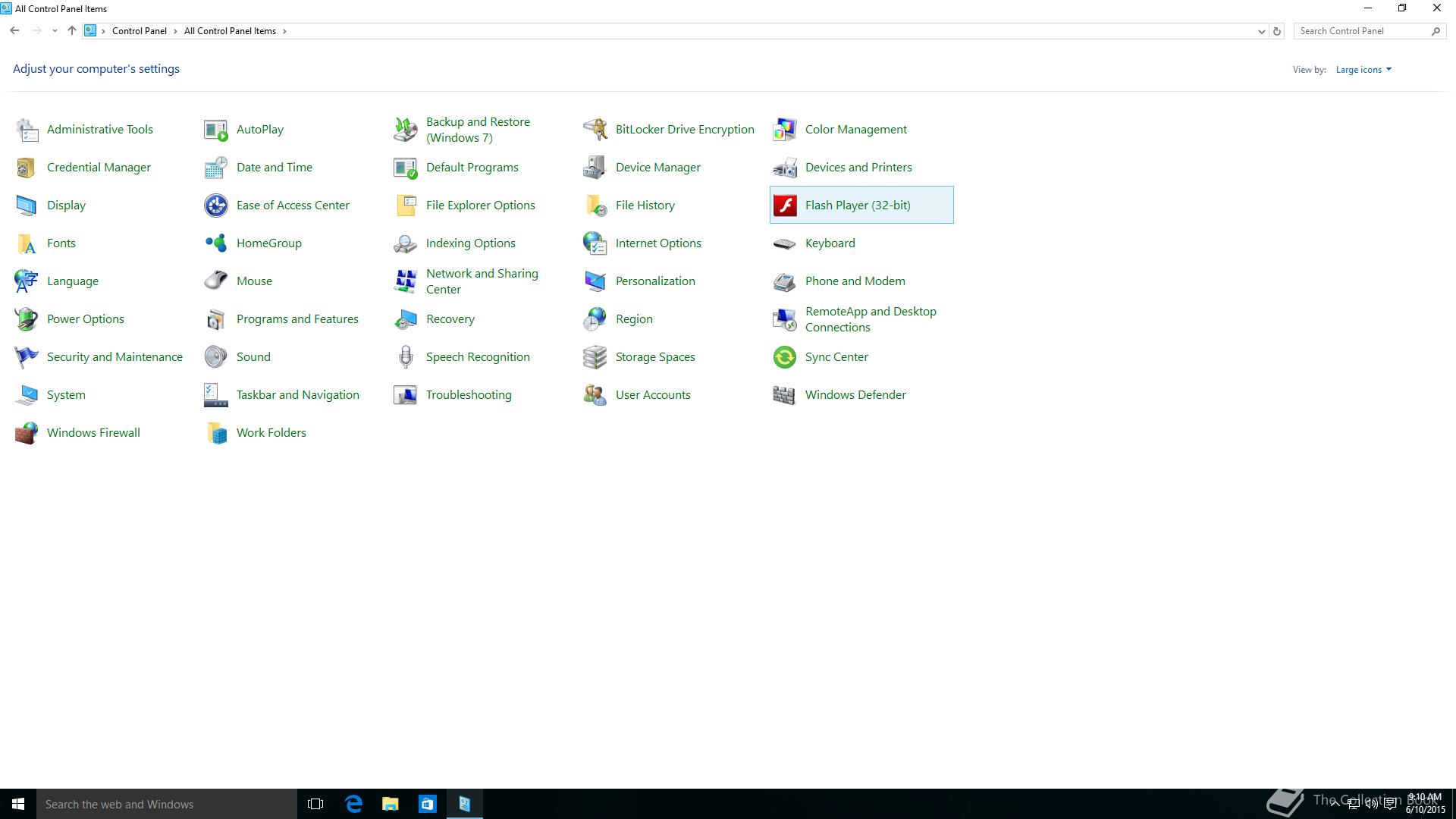1456x819 pixels.
Task: Open the Display icon
Action: coord(27,206)
